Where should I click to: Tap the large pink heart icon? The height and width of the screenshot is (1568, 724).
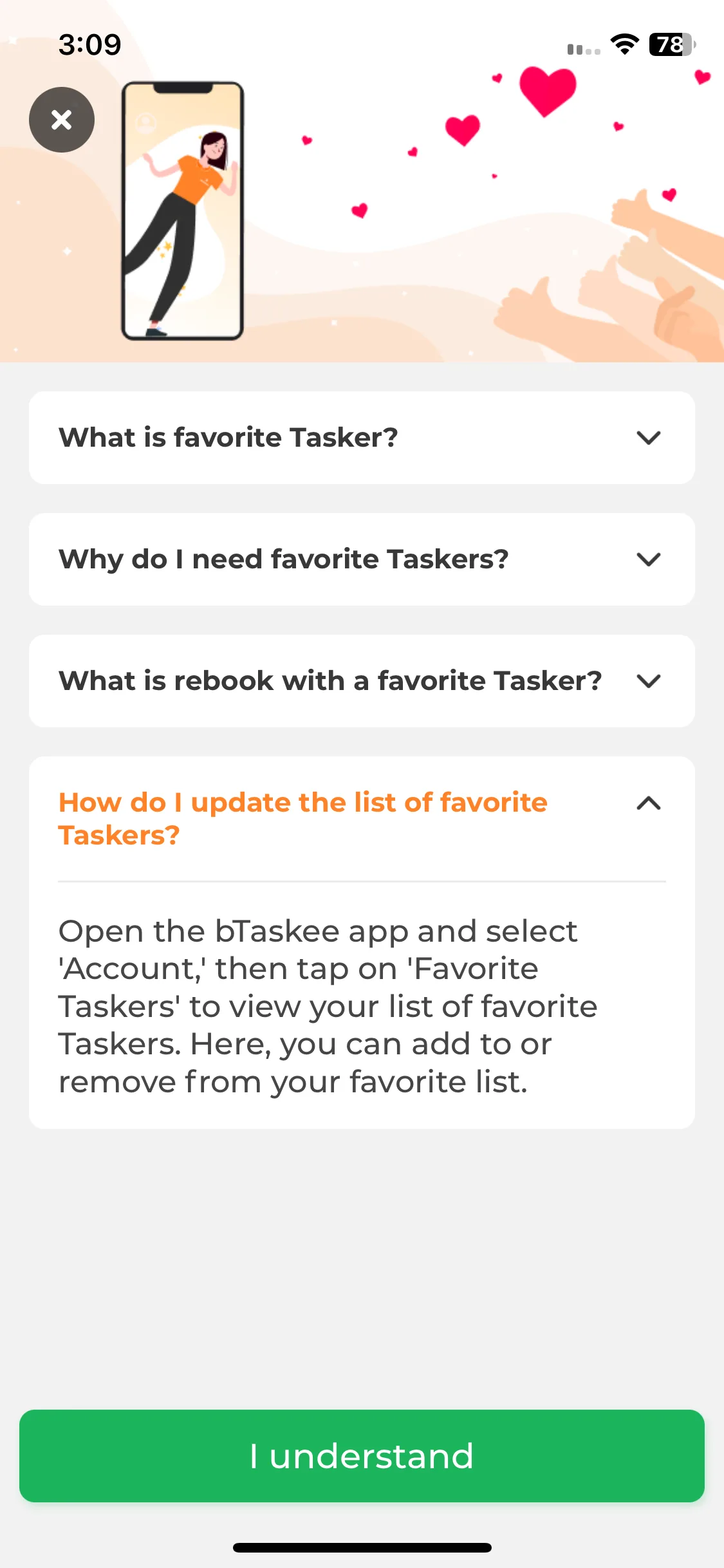click(548, 91)
